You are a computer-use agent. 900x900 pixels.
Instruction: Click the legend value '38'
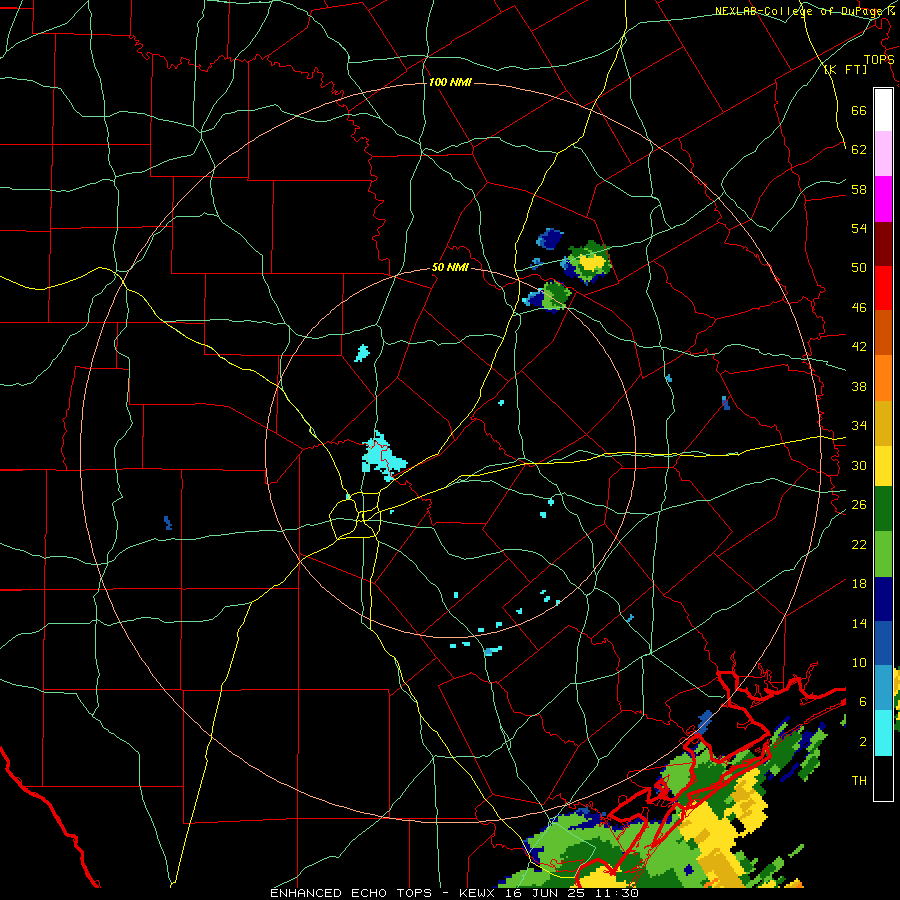(x=859, y=387)
